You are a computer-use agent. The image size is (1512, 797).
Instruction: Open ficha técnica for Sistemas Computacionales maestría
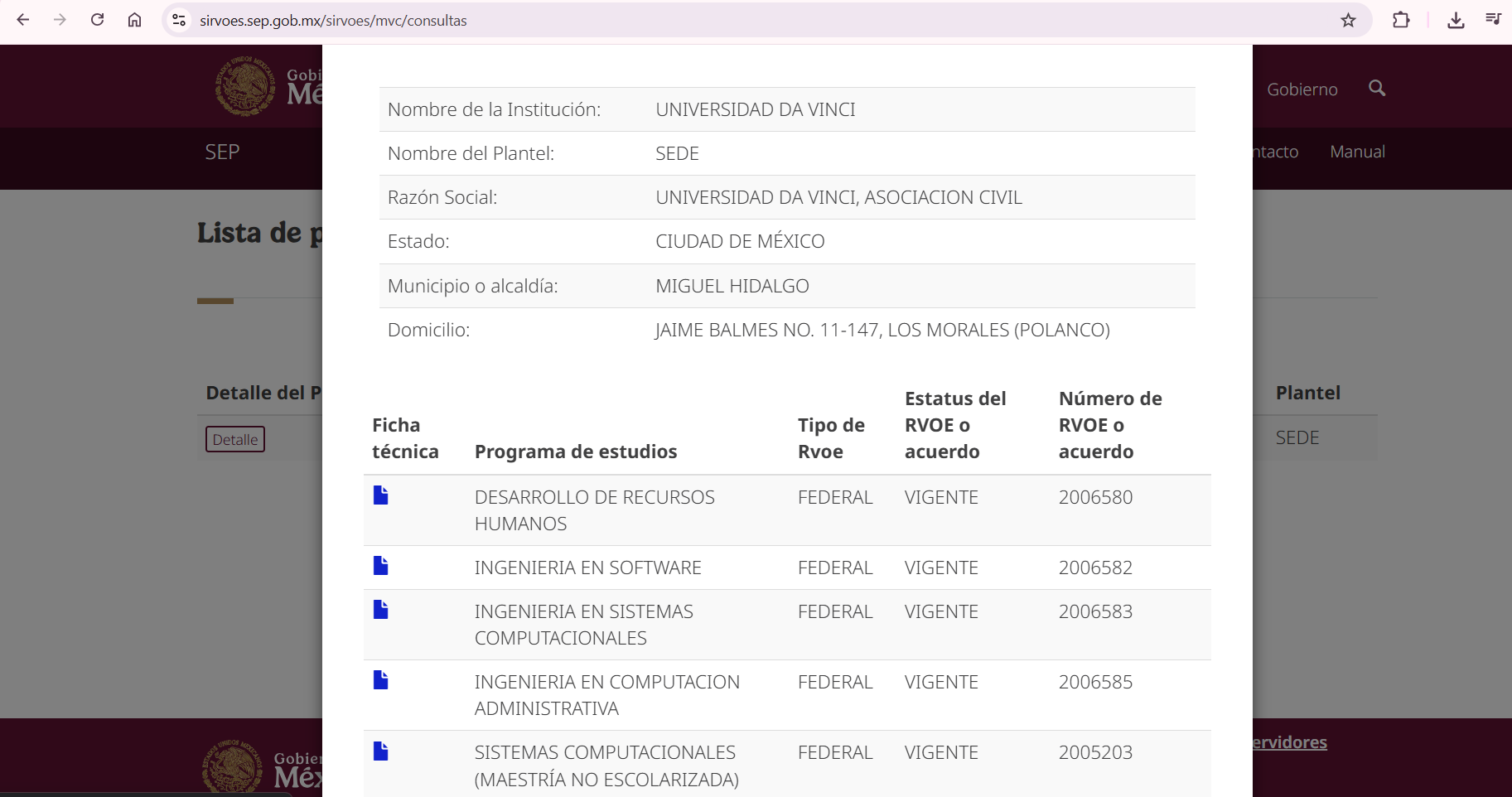point(380,751)
